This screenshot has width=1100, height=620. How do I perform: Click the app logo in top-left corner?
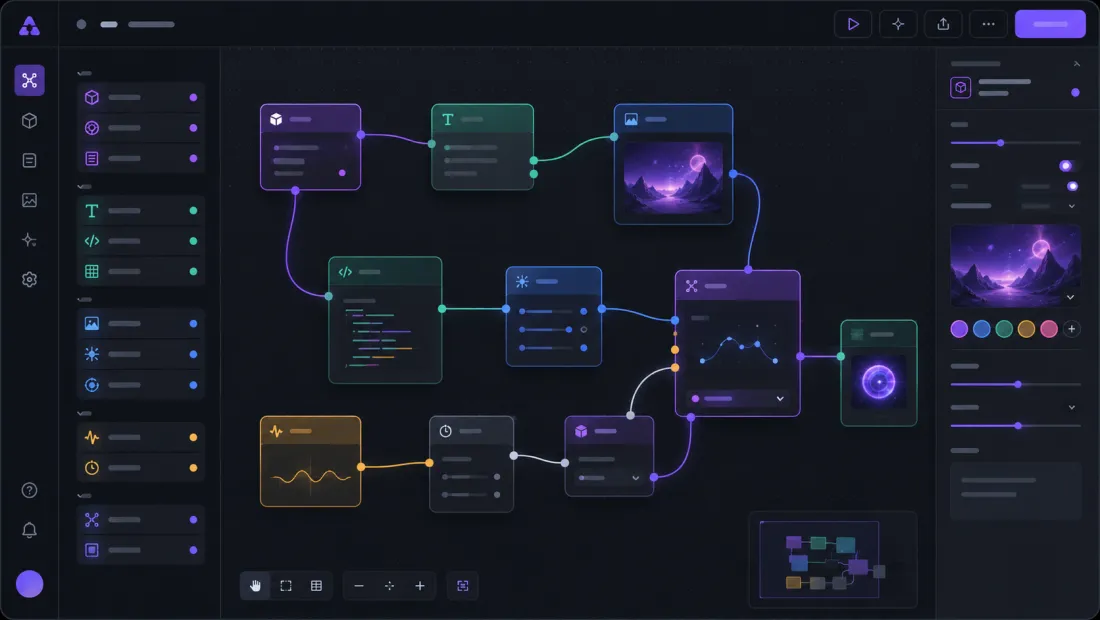(29, 26)
